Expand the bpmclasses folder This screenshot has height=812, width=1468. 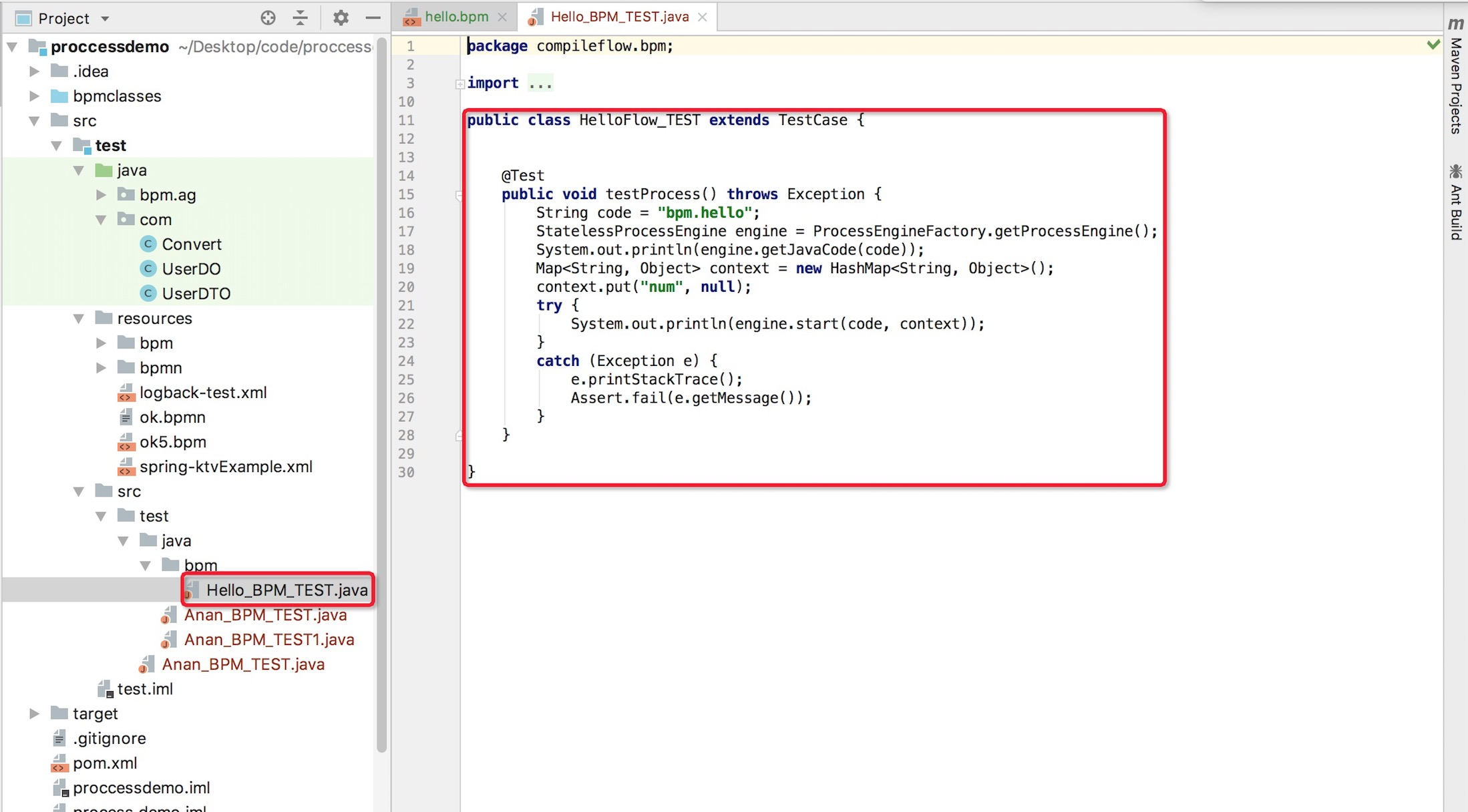pyautogui.click(x=34, y=96)
